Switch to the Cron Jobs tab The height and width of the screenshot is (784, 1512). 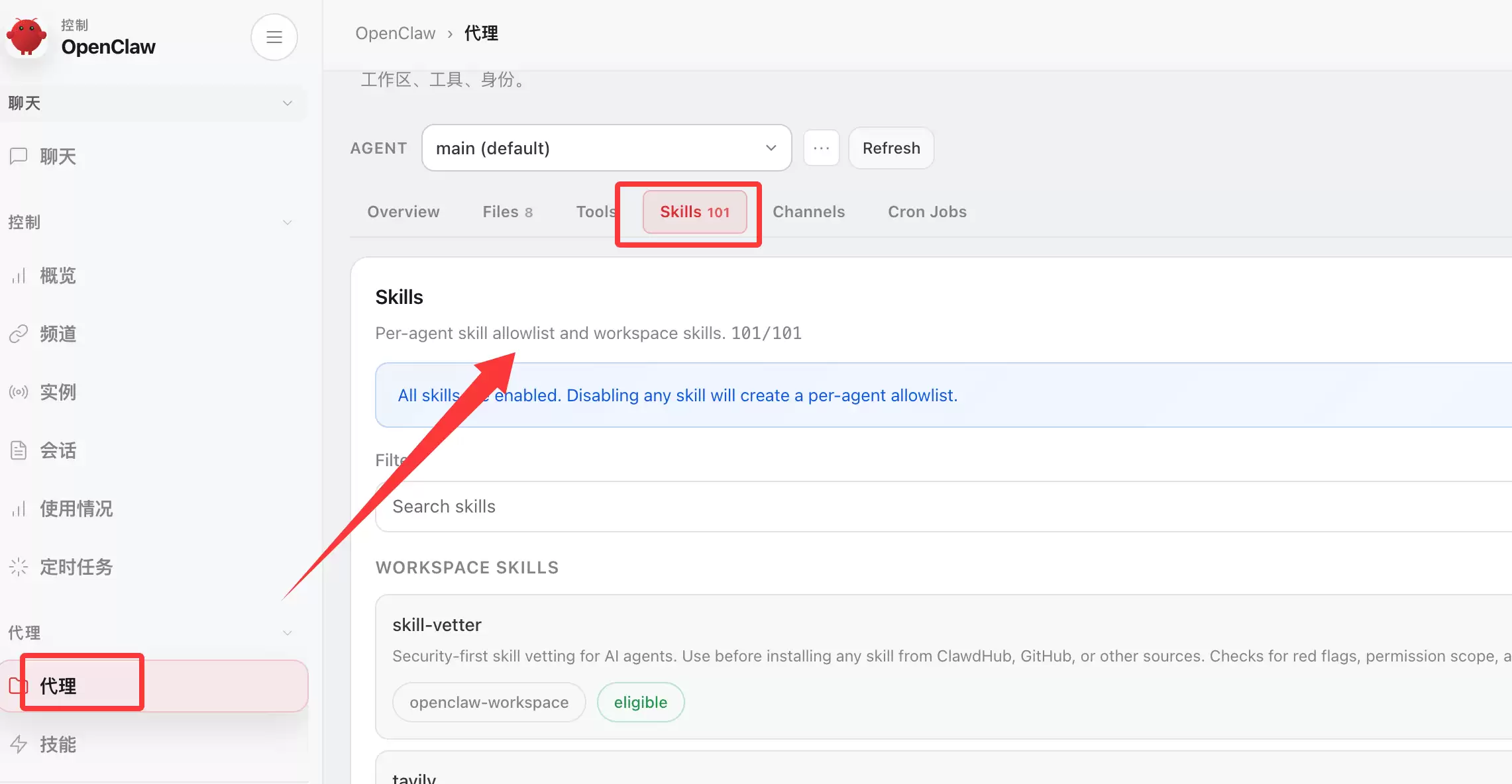pos(927,212)
